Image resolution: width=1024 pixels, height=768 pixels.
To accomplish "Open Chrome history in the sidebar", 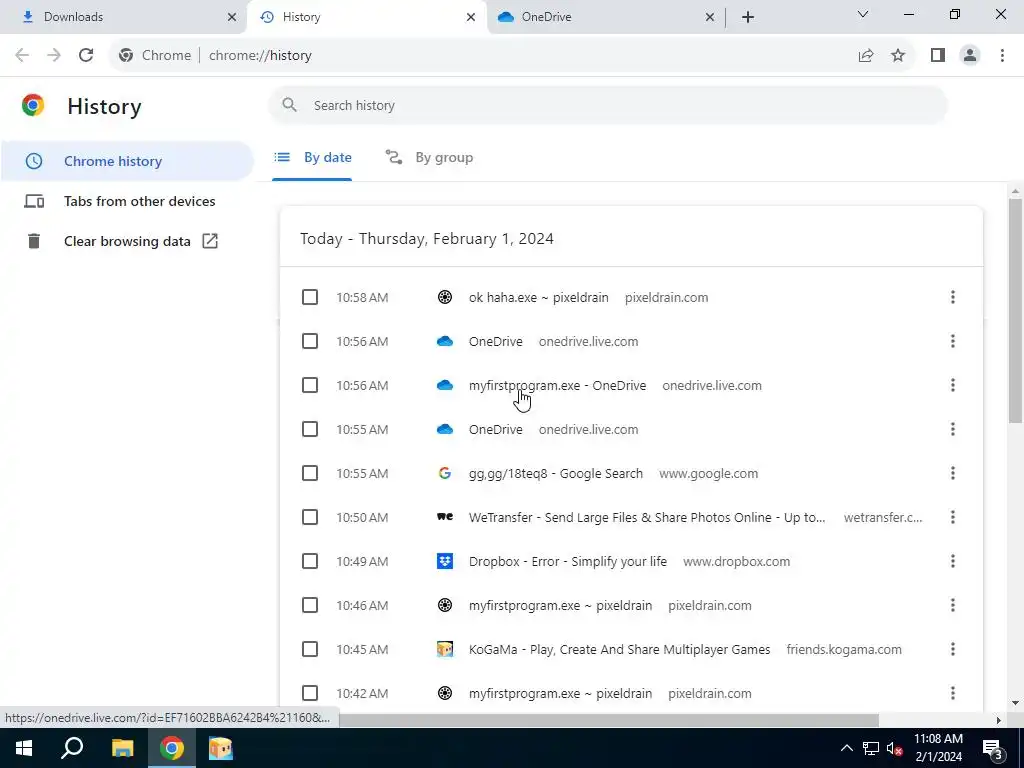I will pos(127,161).
